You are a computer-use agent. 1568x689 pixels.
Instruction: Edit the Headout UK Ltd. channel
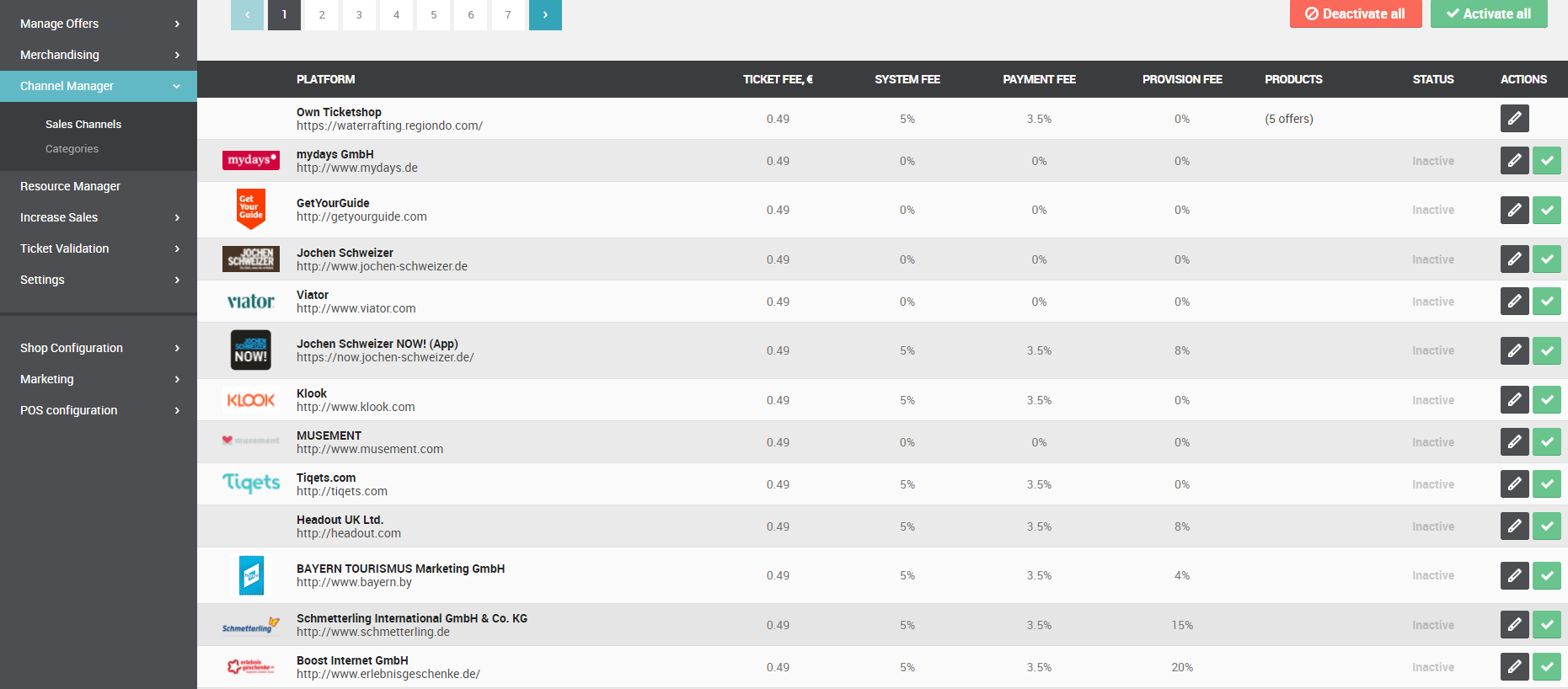pyautogui.click(x=1514, y=526)
